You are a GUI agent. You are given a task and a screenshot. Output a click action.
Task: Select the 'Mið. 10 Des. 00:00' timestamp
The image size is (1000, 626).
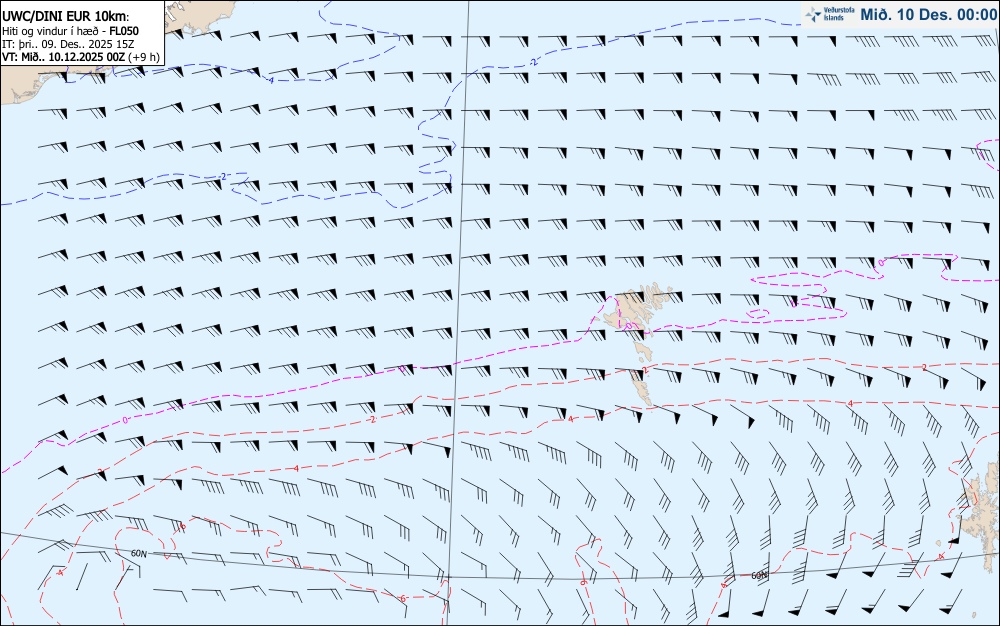[x=929, y=14]
